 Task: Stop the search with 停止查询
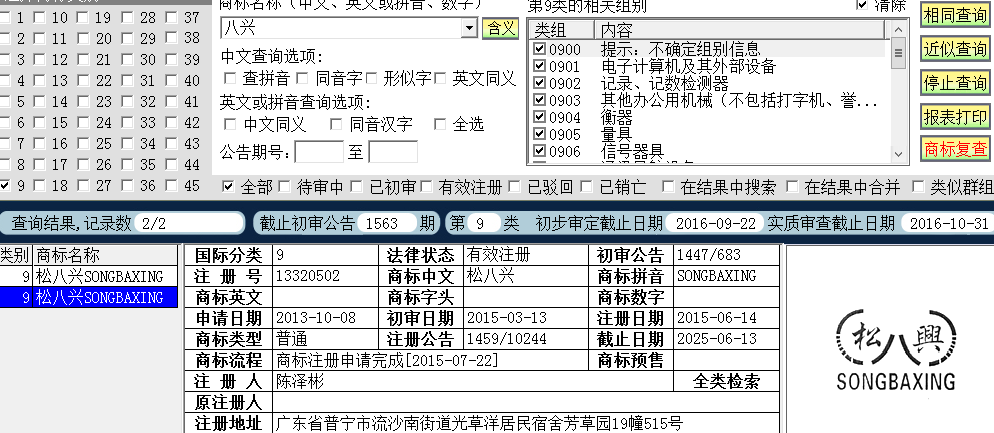point(955,82)
